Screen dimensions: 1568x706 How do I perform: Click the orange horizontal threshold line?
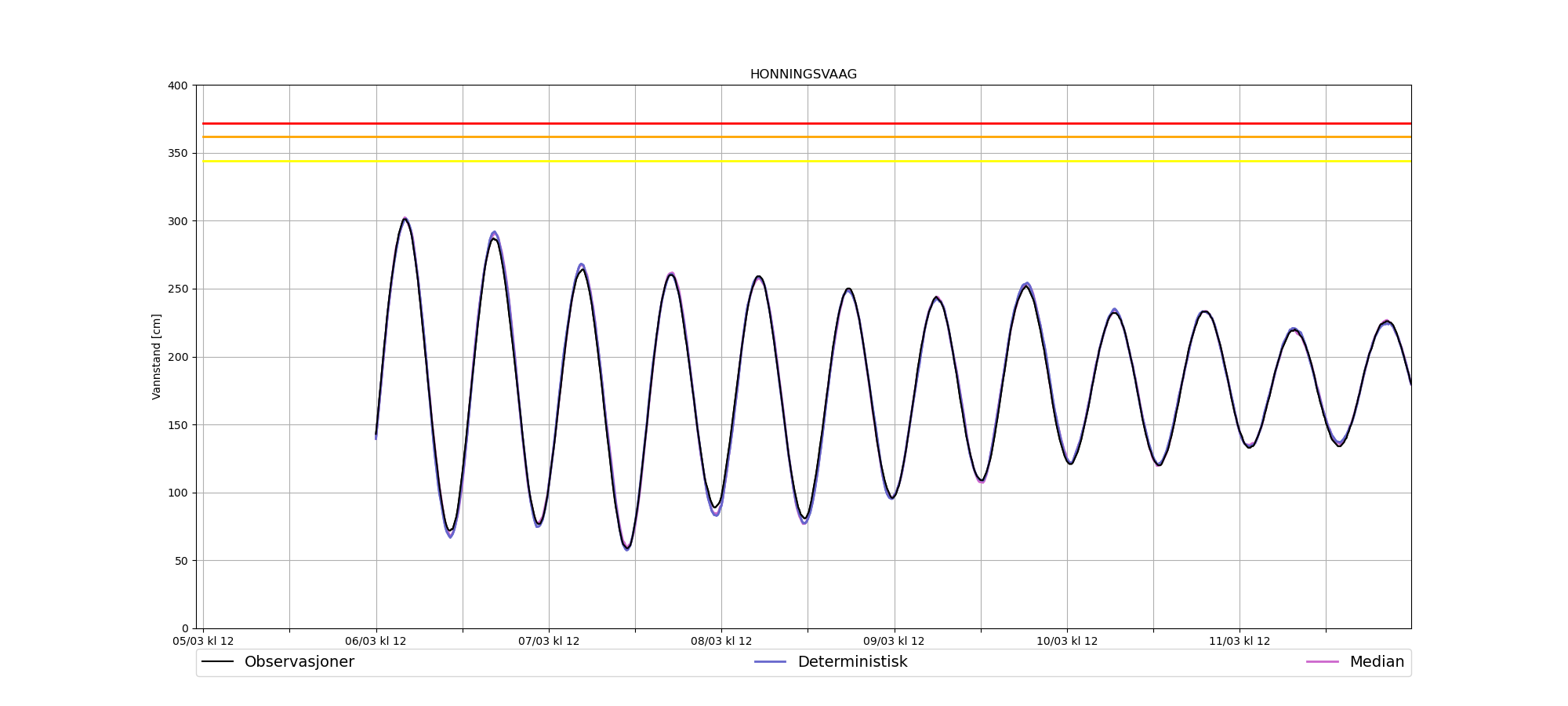click(x=806, y=136)
